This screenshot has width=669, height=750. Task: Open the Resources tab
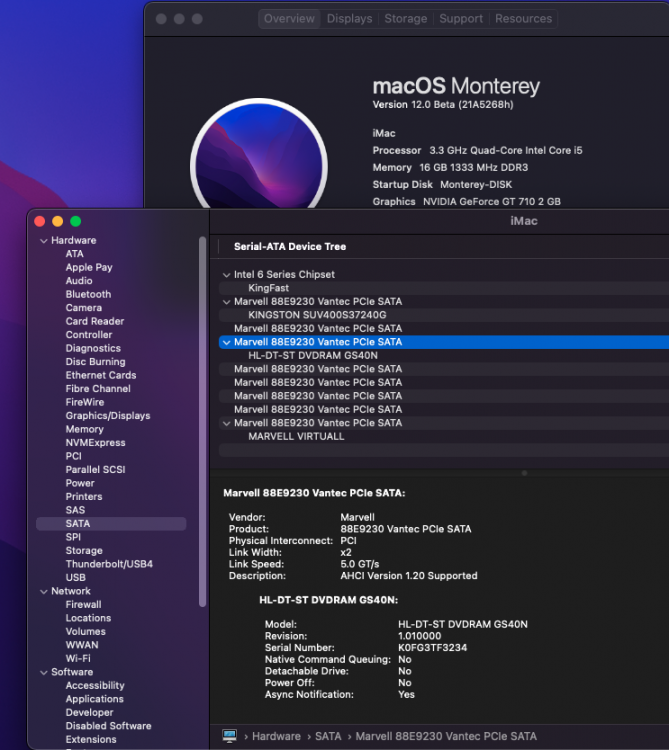[523, 19]
